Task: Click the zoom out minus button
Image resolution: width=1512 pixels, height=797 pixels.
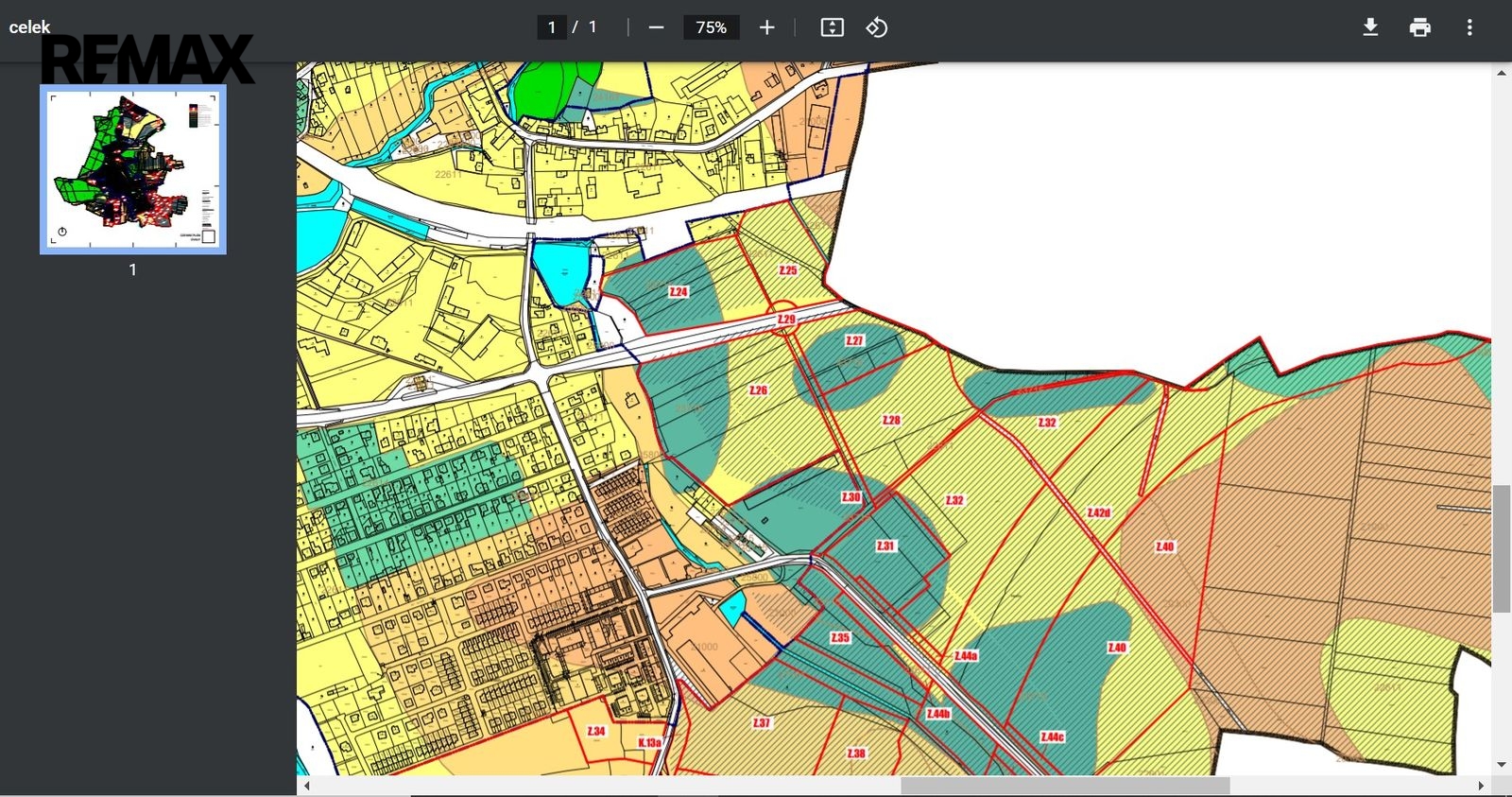Action: point(656,27)
